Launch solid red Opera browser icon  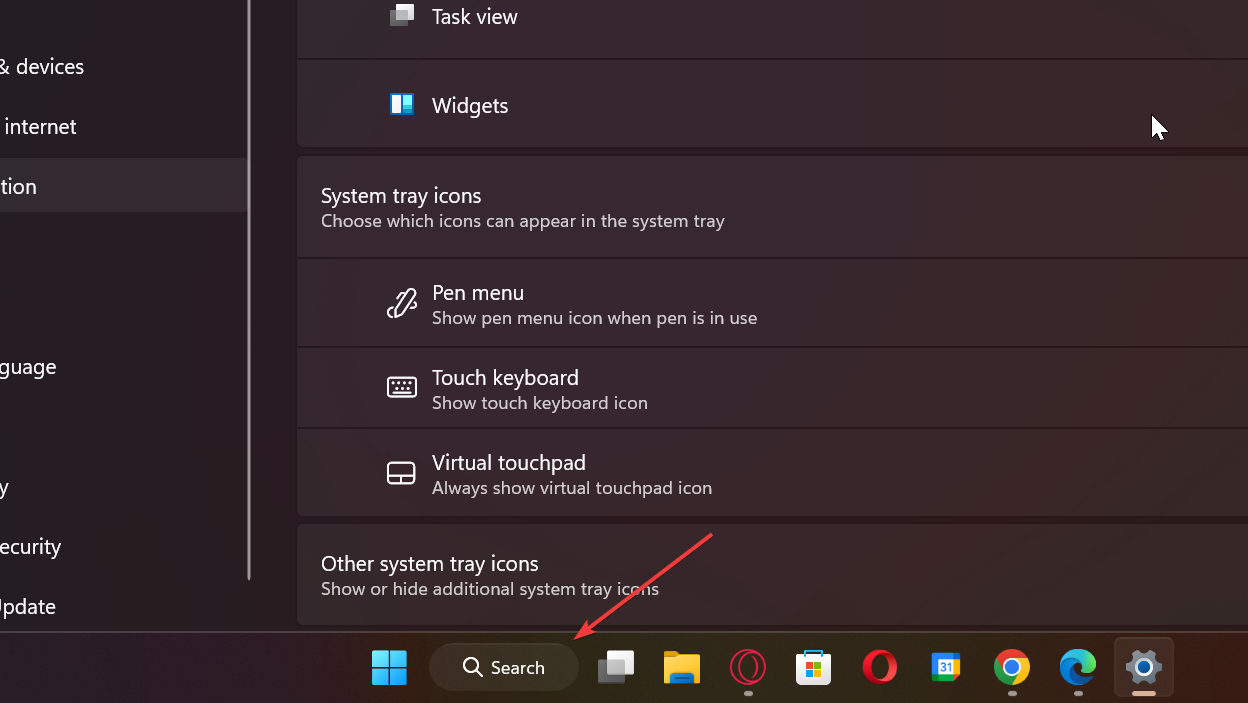click(880, 667)
